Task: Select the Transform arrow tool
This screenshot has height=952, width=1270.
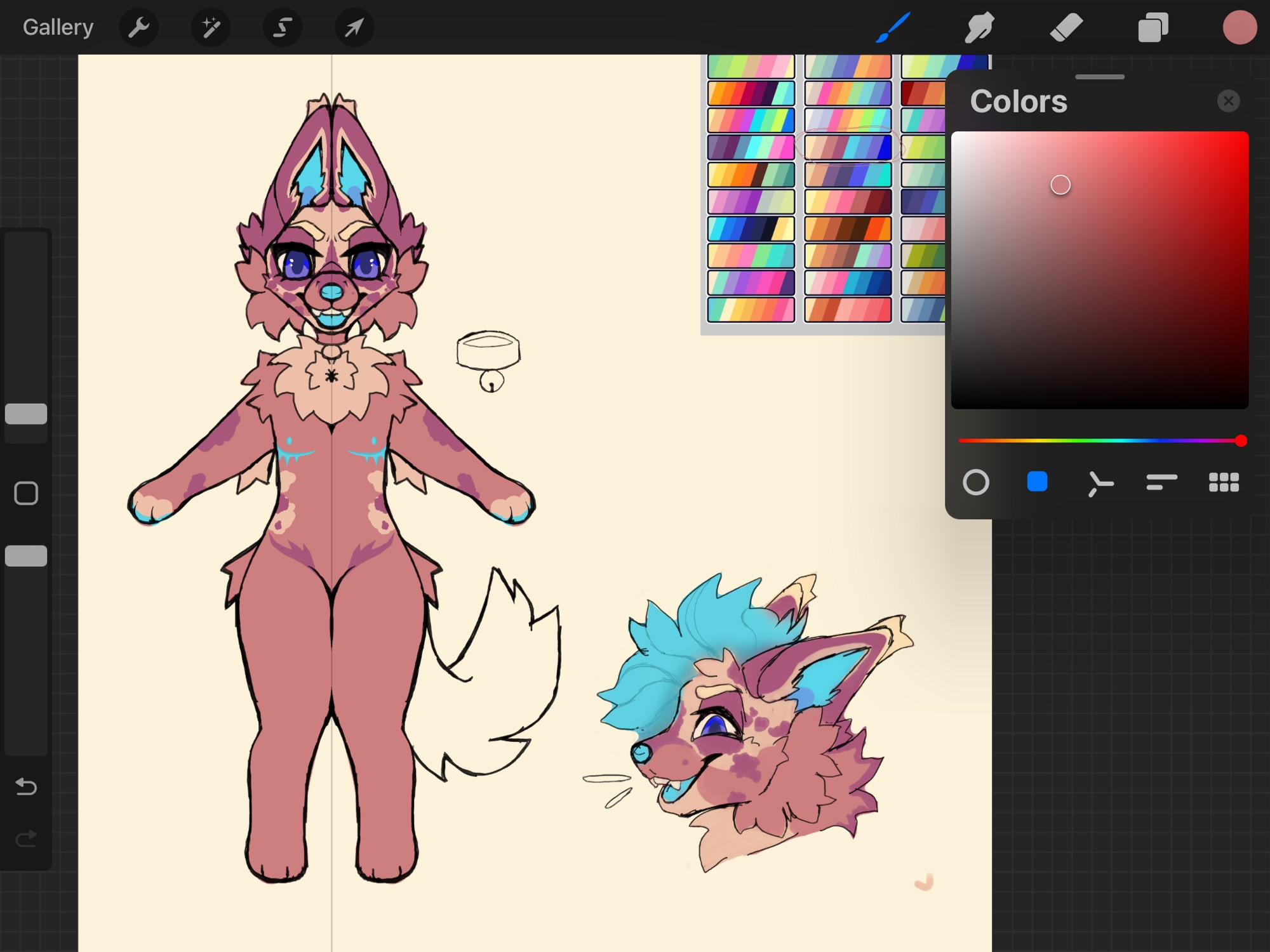Action: pyautogui.click(x=354, y=27)
